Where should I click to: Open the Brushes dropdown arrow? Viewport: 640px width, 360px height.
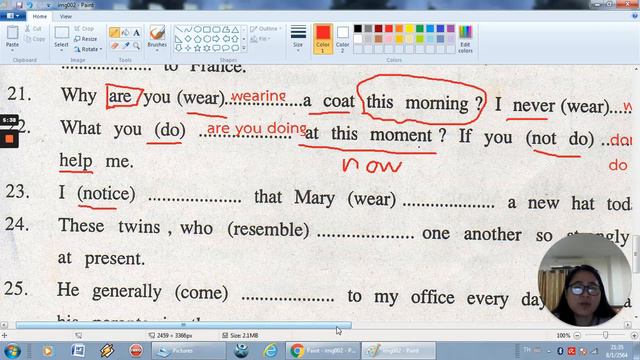pos(157,50)
